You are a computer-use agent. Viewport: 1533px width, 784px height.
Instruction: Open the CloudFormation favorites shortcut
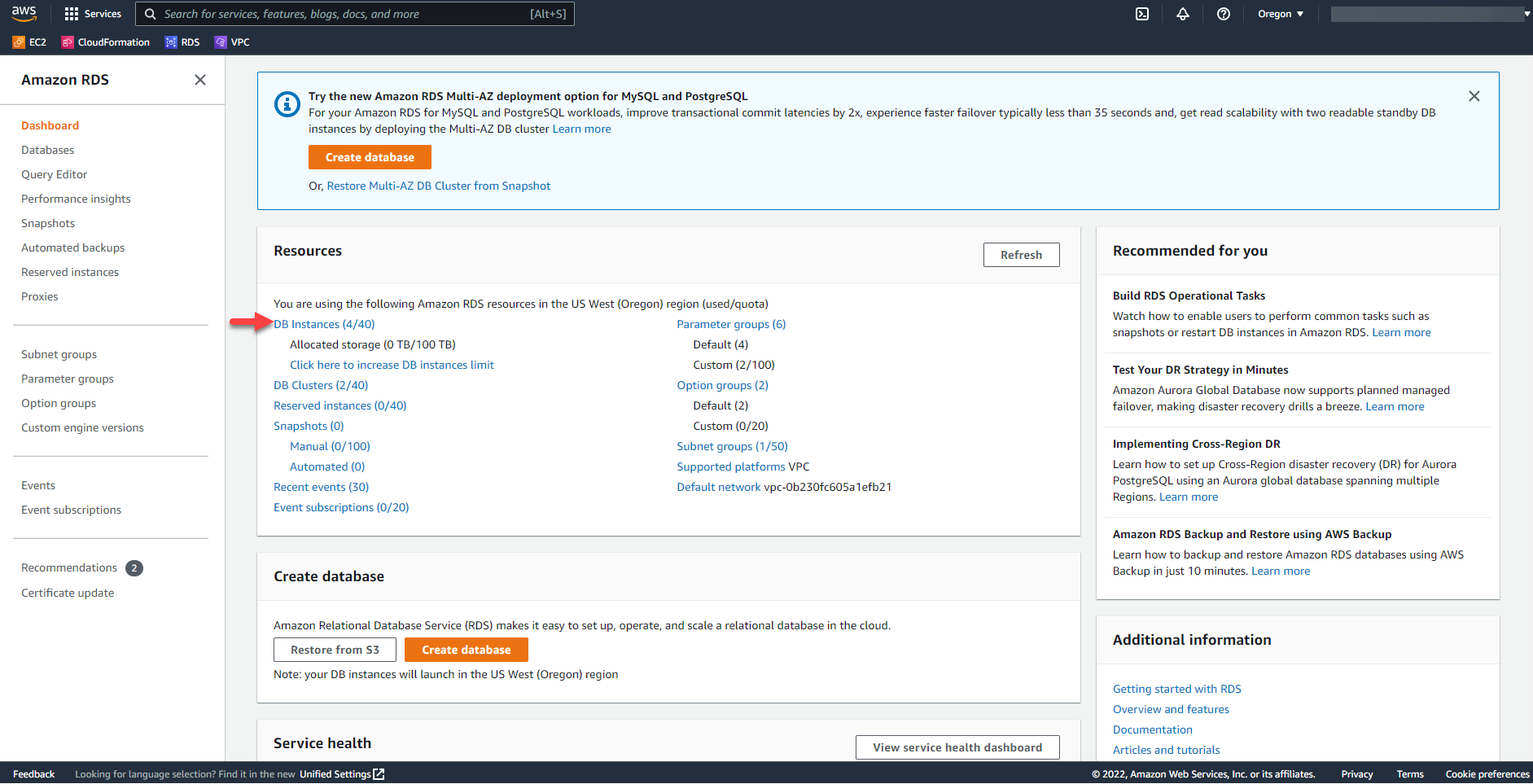[106, 42]
